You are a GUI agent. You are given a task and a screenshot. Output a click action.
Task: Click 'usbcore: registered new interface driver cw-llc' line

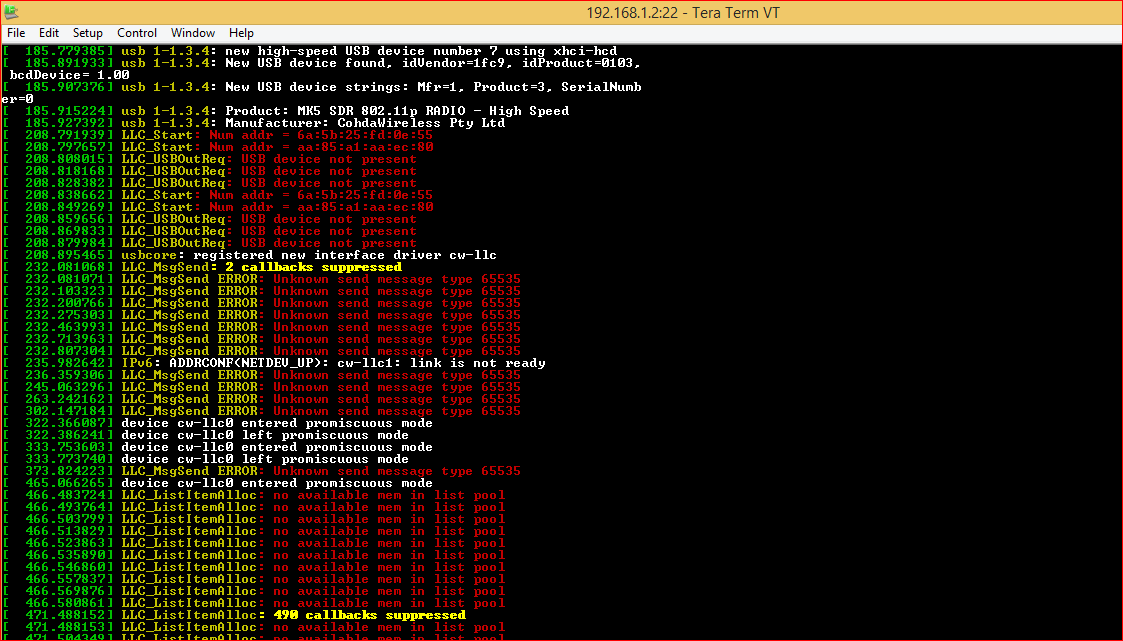[x=249, y=255]
